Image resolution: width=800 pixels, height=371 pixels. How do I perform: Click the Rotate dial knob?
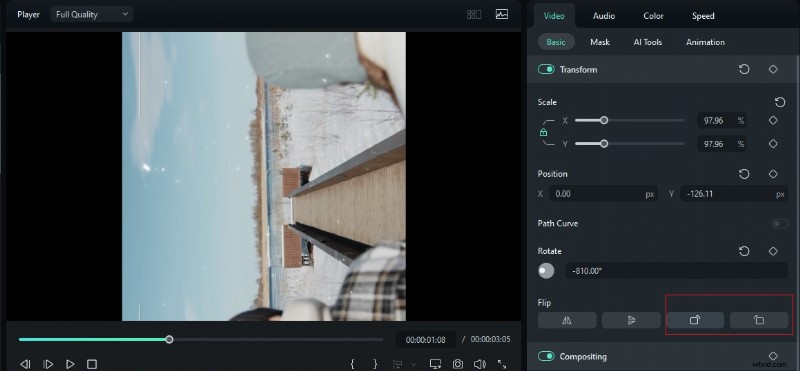tap(546, 271)
